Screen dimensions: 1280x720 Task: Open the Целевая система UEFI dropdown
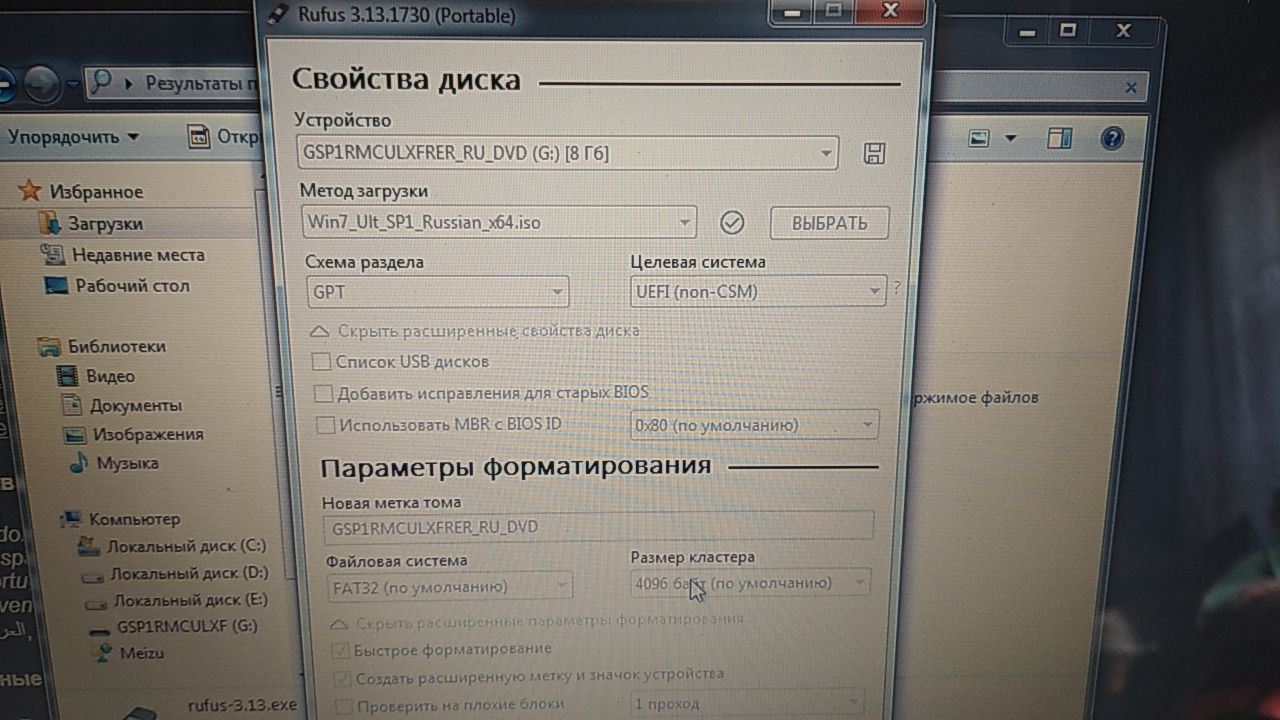(x=758, y=291)
